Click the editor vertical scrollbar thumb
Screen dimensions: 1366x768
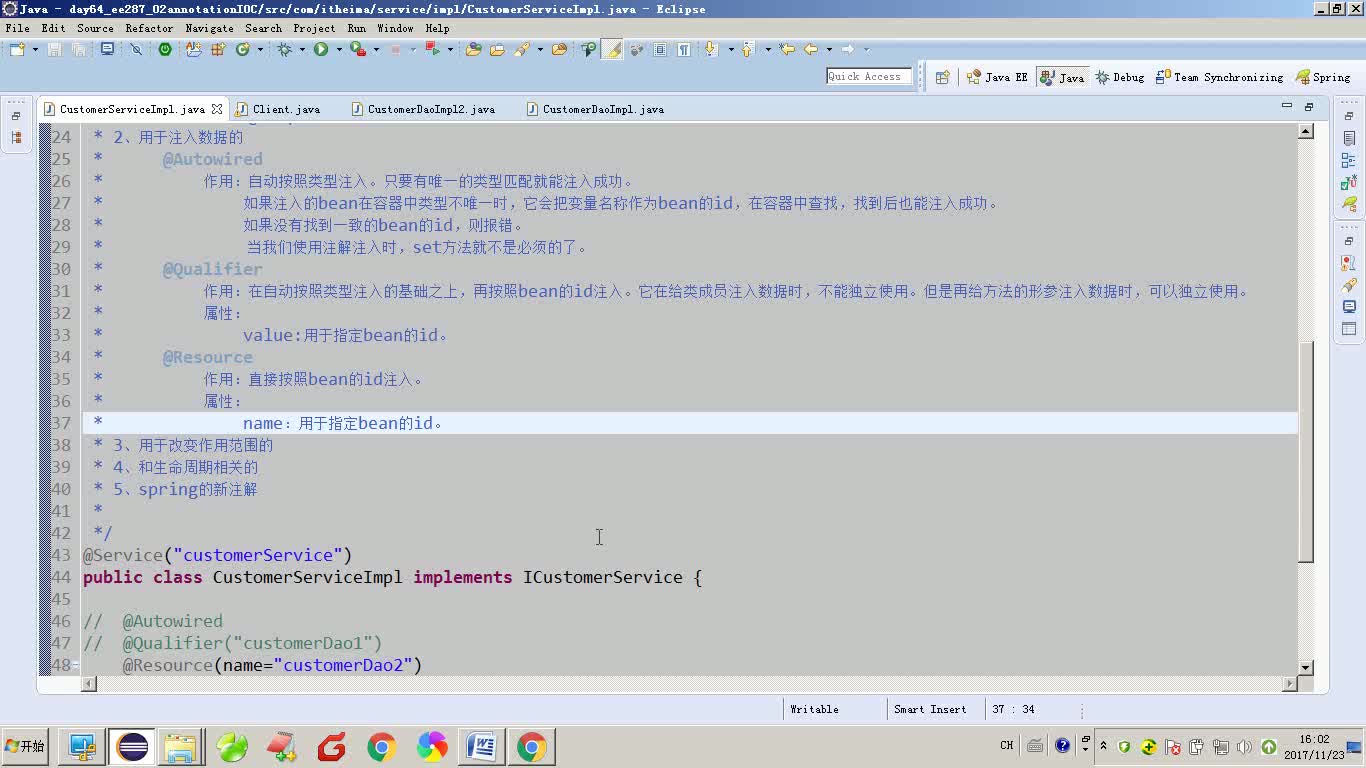click(1306, 451)
